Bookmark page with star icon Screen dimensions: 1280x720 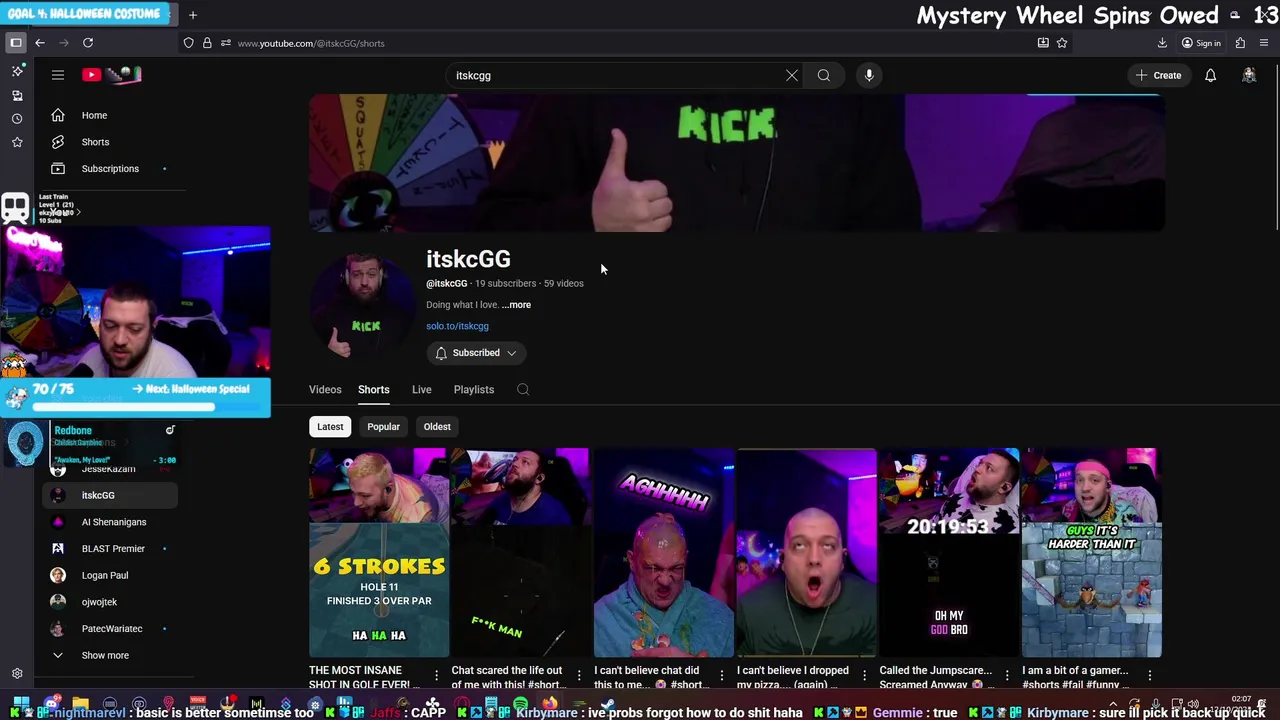(1062, 43)
